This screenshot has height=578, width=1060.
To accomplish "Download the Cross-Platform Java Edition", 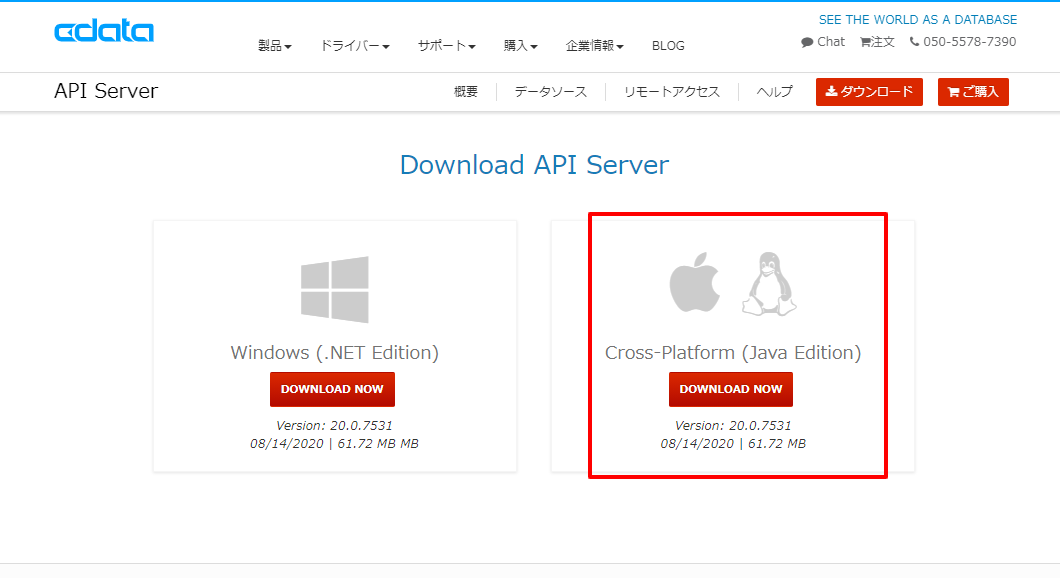I will click(x=731, y=389).
